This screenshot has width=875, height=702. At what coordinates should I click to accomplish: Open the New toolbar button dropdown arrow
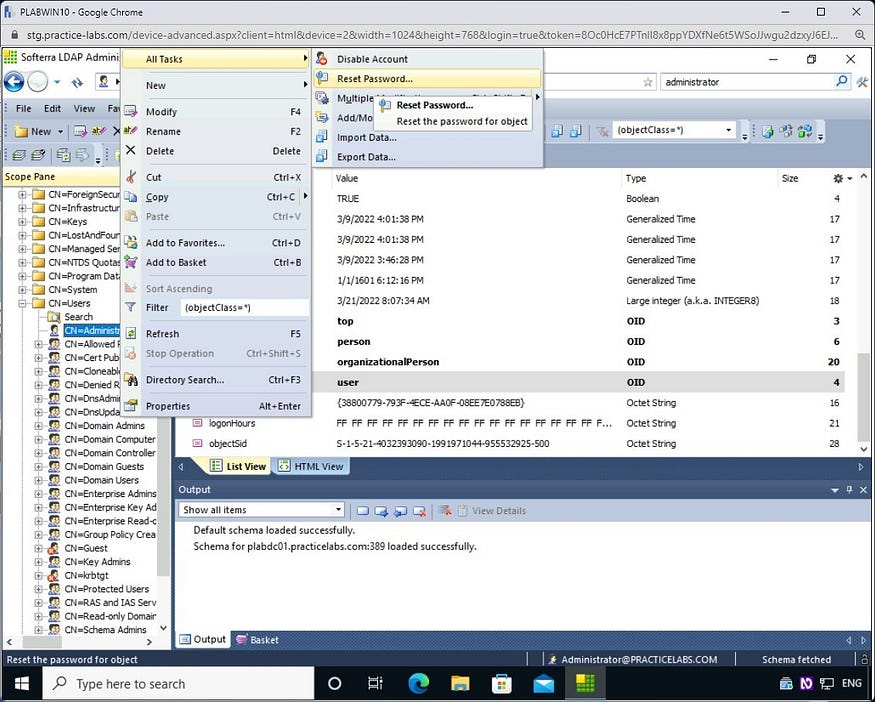(x=60, y=131)
